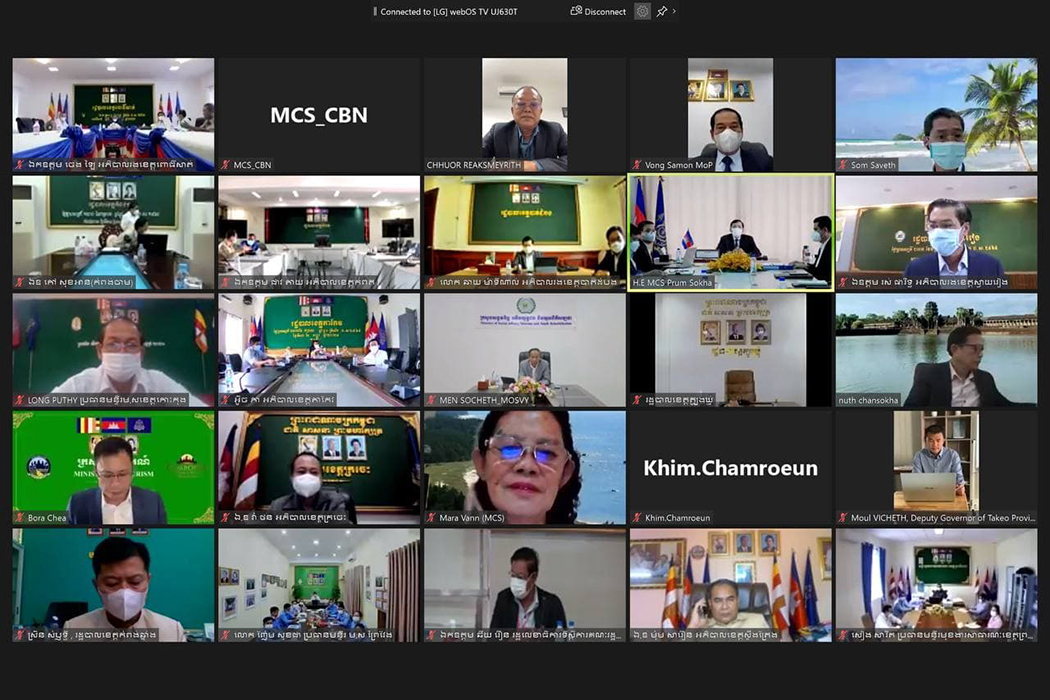Expand the chevron arrow beside the pin
The width and height of the screenshot is (1050, 700).
pyautogui.click(x=674, y=11)
